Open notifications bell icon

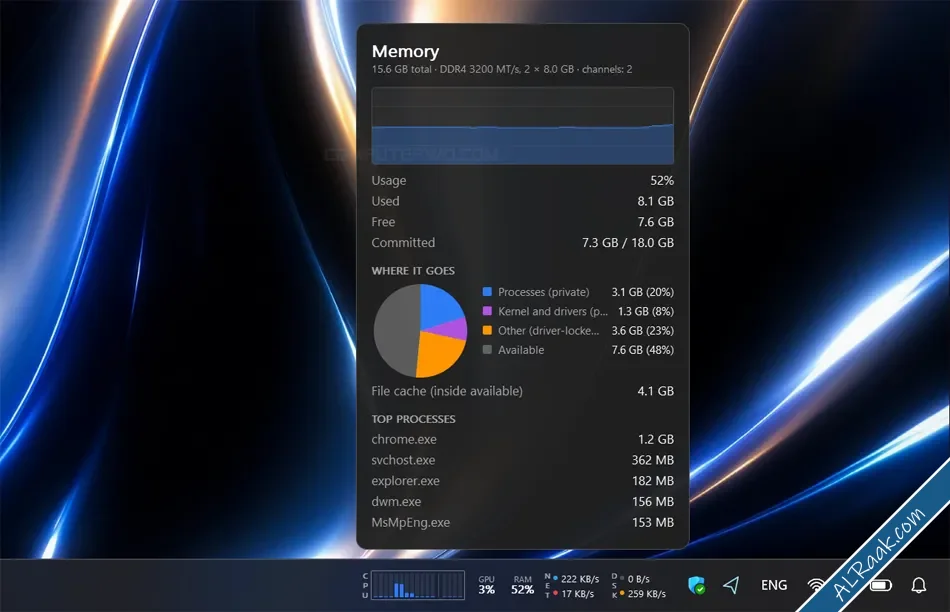(918, 585)
